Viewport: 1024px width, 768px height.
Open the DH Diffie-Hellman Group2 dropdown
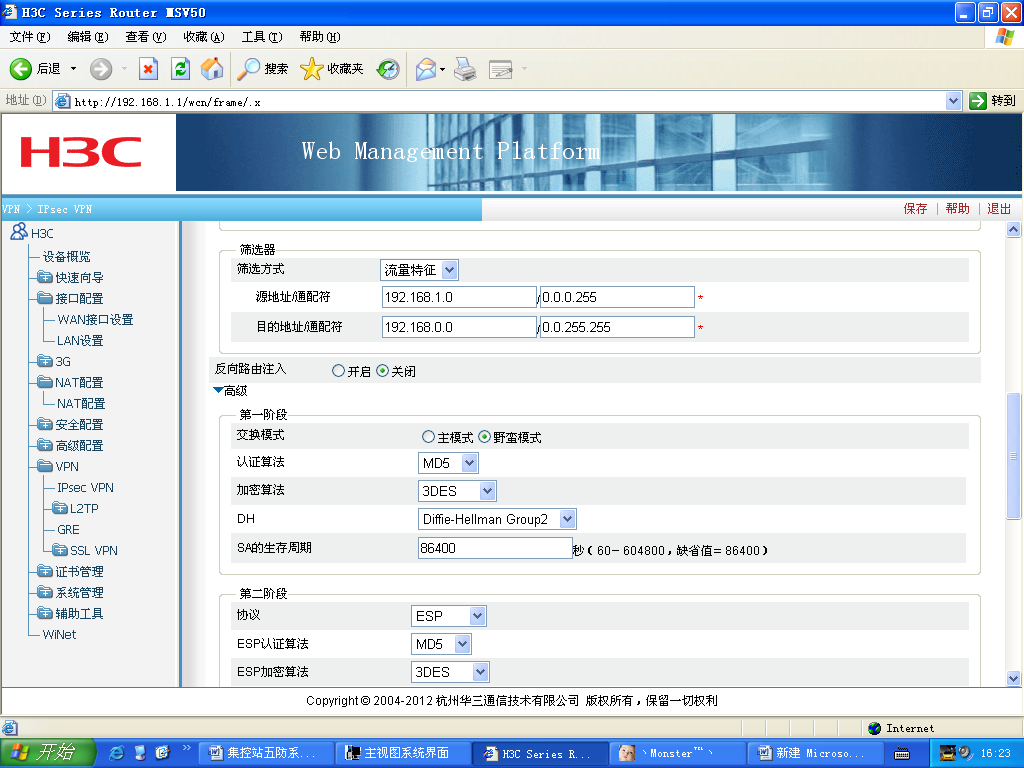tap(567, 519)
